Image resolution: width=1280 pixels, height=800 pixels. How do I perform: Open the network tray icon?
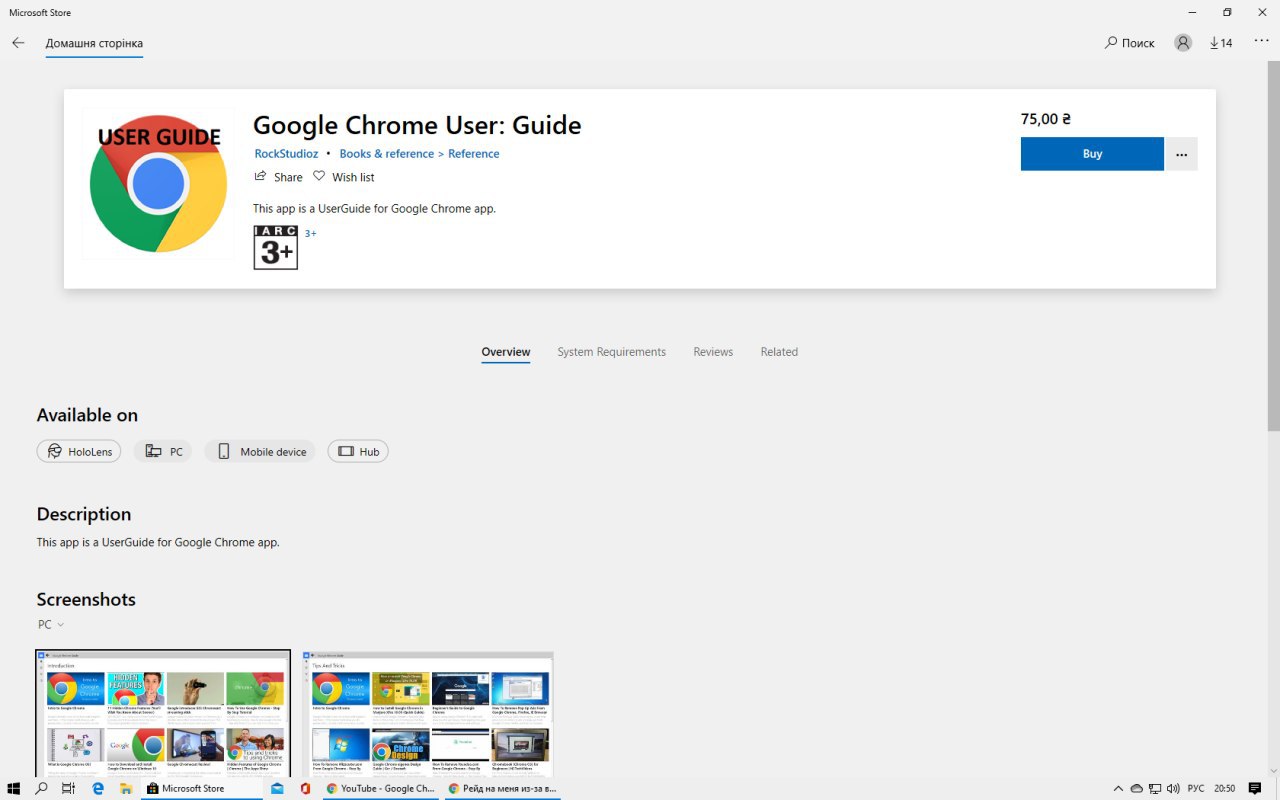pyautogui.click(x=1155, y=788)
